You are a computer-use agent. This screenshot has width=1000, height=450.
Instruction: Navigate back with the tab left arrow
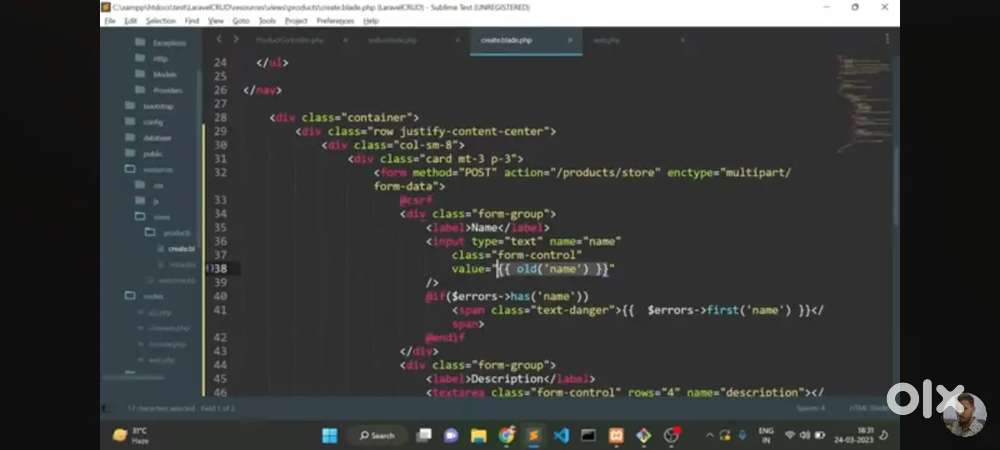coord(219,40)
